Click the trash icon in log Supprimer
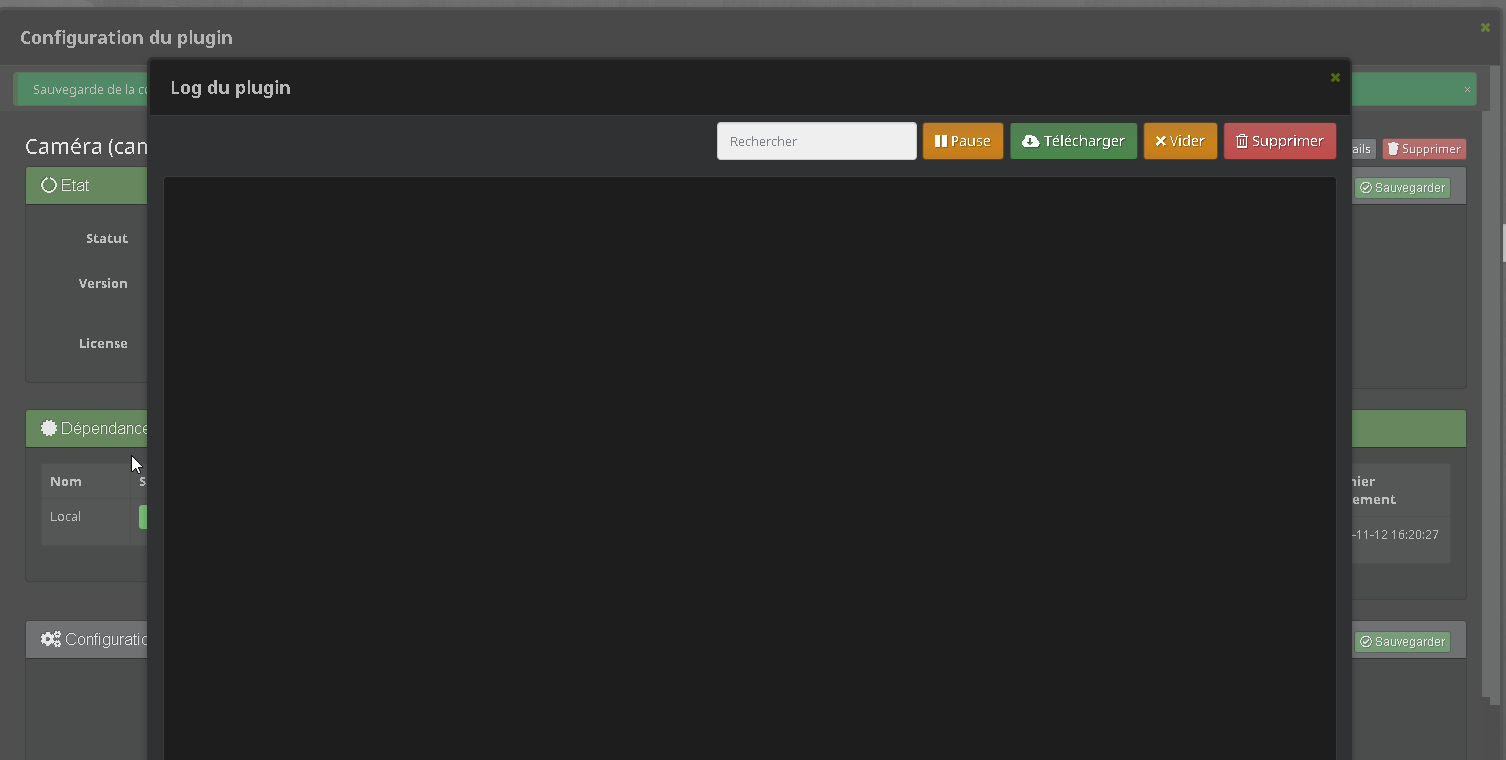The width and height of the screenshot is (1506, 760). click(1242, 141)
